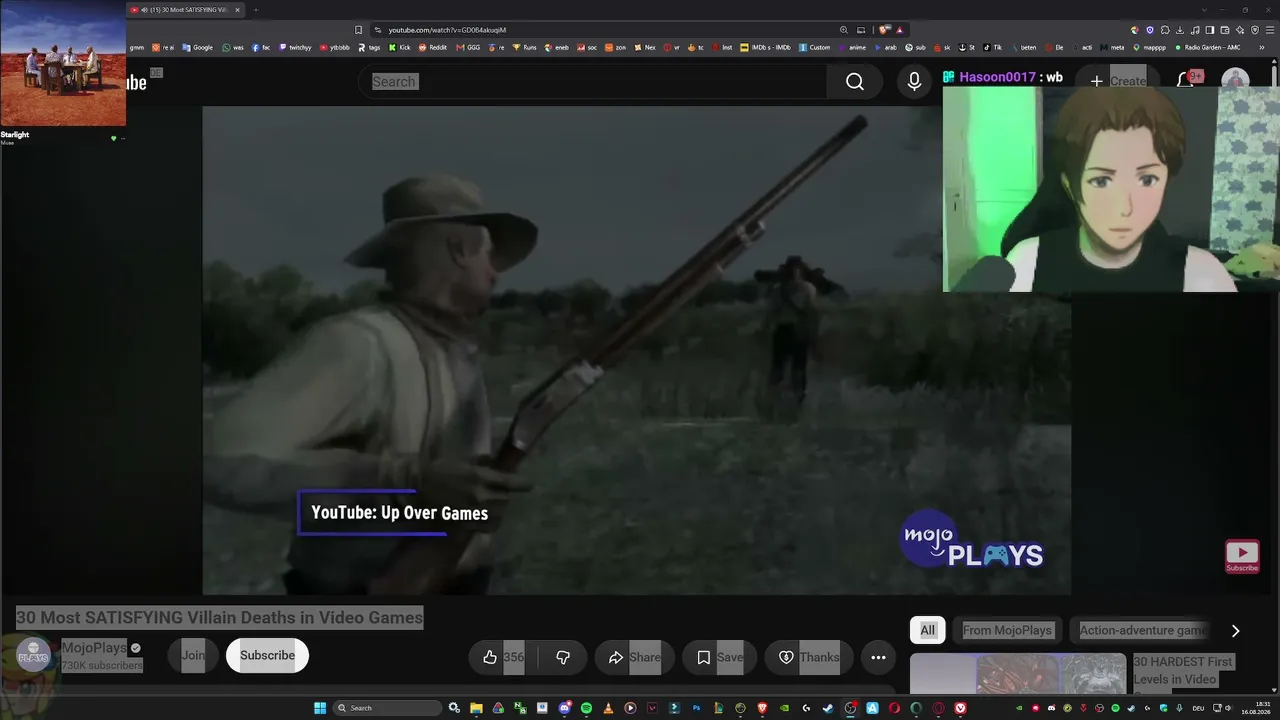Open the 30 HARDEST First Levels video thumbnail
This screenshot has height=720, width=1280.
(x=1018, y=674)
